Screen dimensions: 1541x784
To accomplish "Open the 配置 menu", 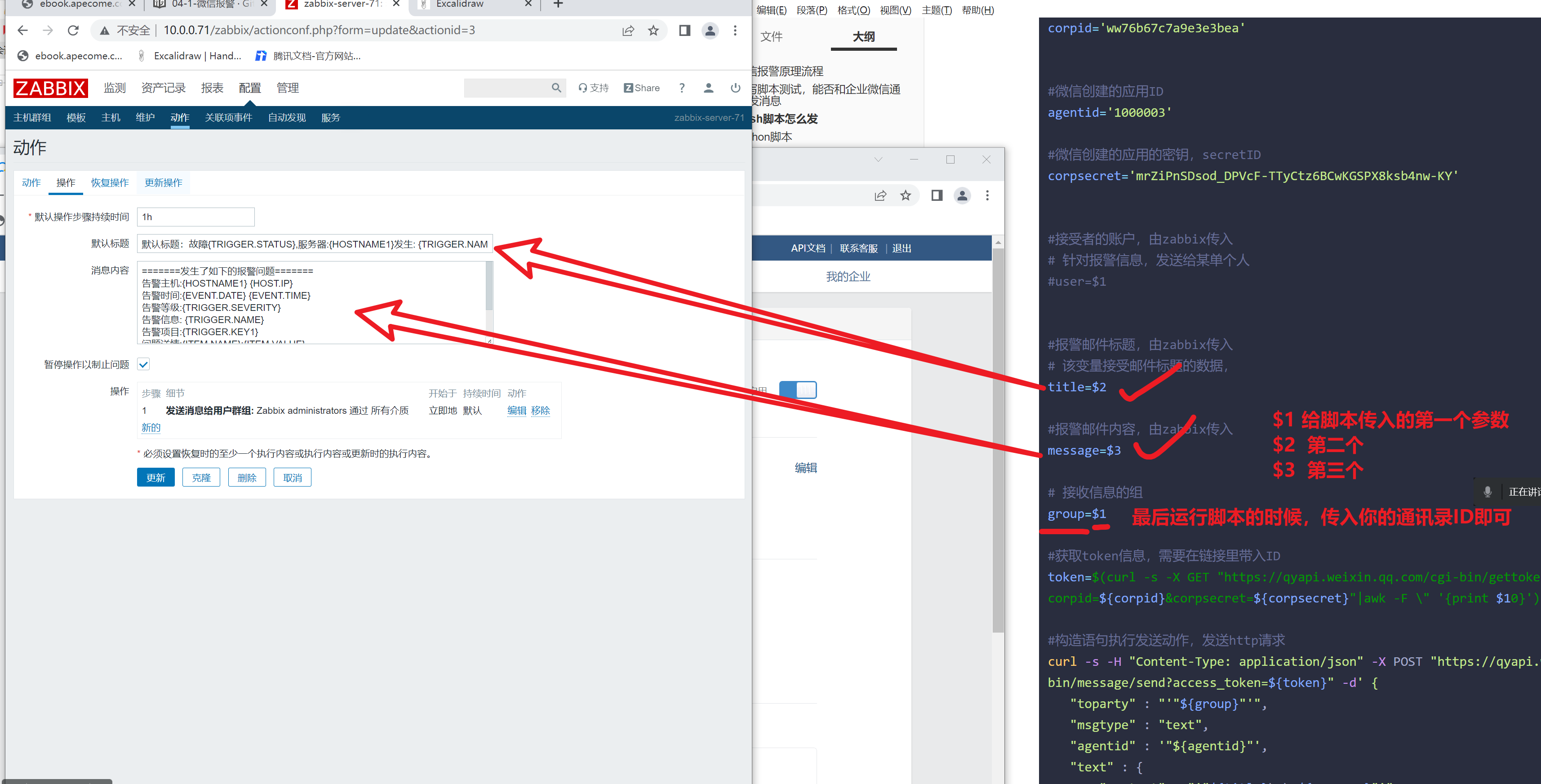I will 250,88.
